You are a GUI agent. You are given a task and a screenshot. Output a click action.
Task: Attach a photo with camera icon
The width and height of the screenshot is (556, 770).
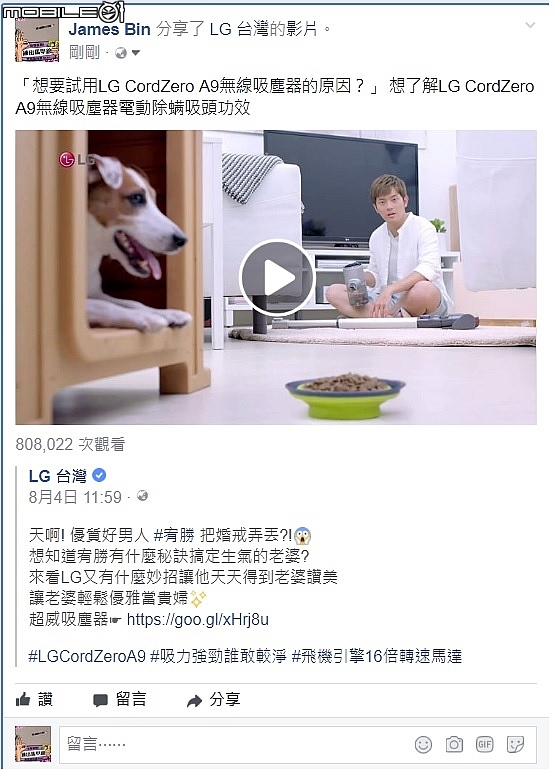(454, 744)
